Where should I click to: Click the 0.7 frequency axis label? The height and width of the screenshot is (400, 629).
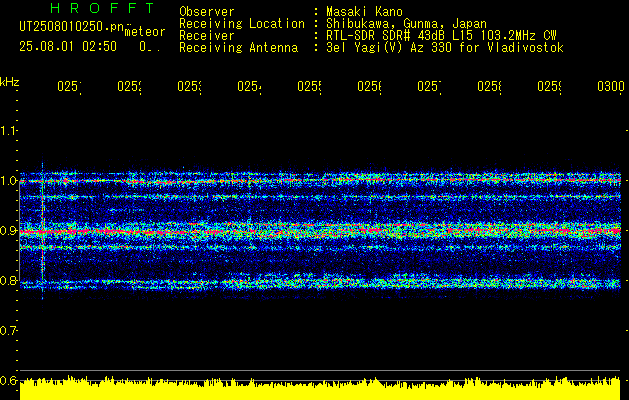point(8,331)
